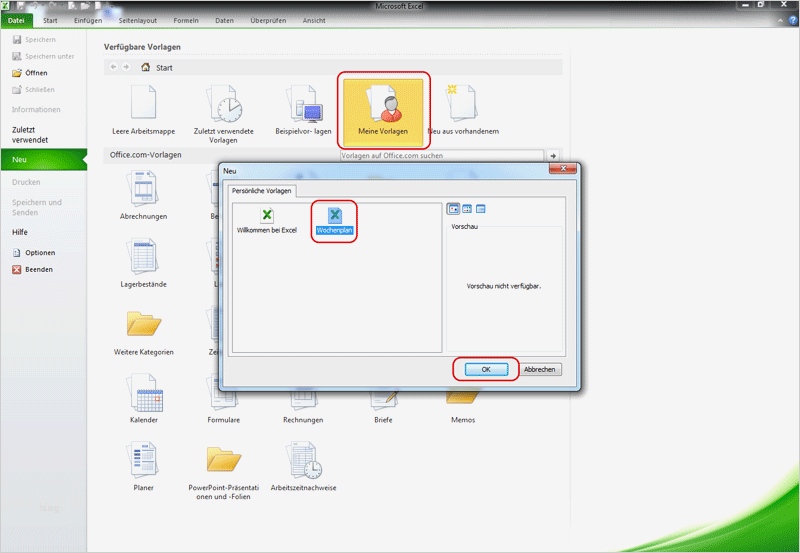Click Öffnen in the sidebar
The width and height of the screenshot is (800, 553).
tap(30, 73)
